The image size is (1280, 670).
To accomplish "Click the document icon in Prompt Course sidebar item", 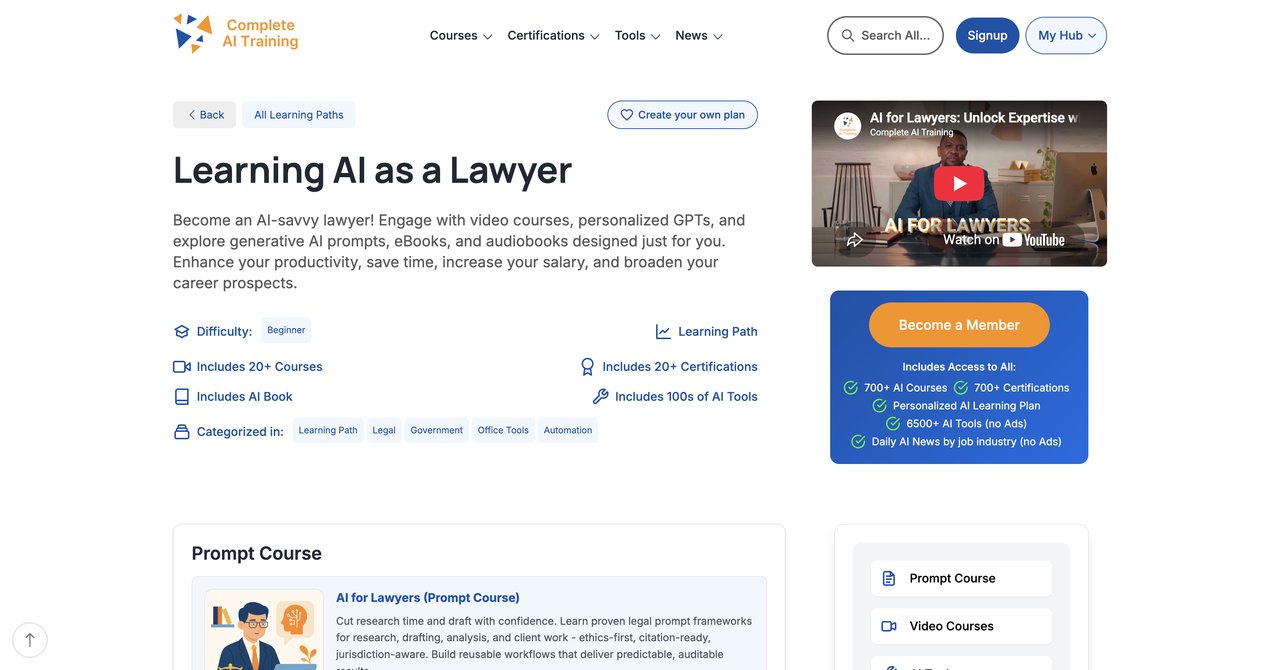I will [x=889, y=578].
